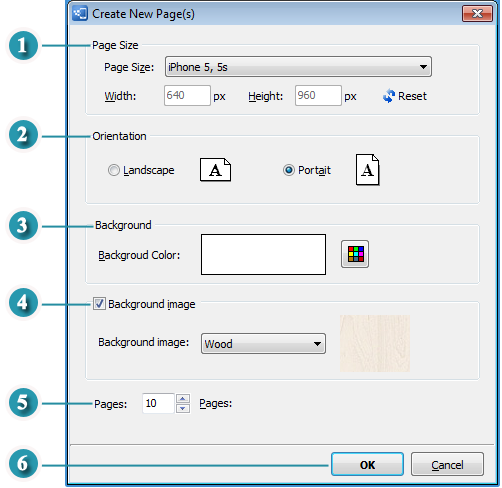The image size is (502, 488).
Task: Click the white background color swatch
Action: click(x=263, y=254)
